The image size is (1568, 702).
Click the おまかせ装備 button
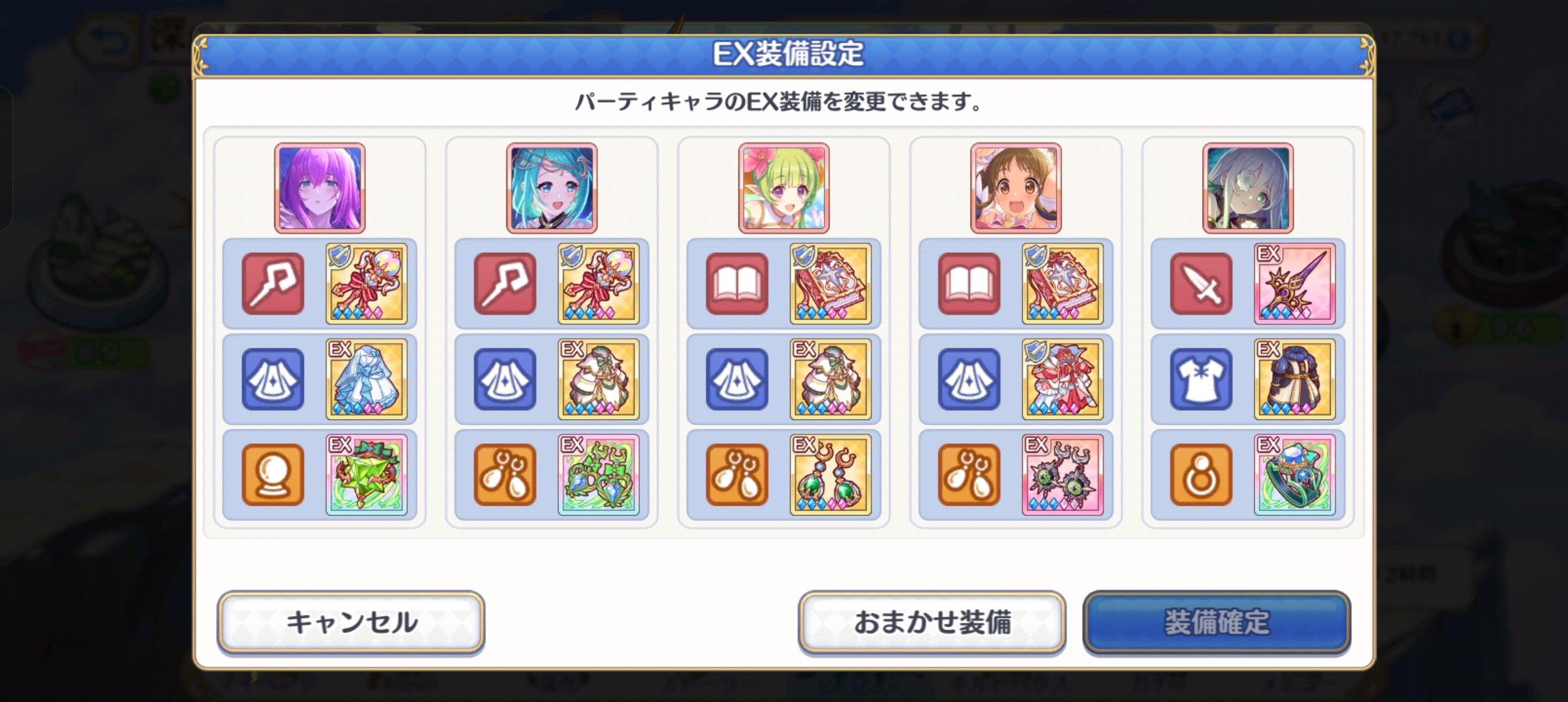coord(932,623)
